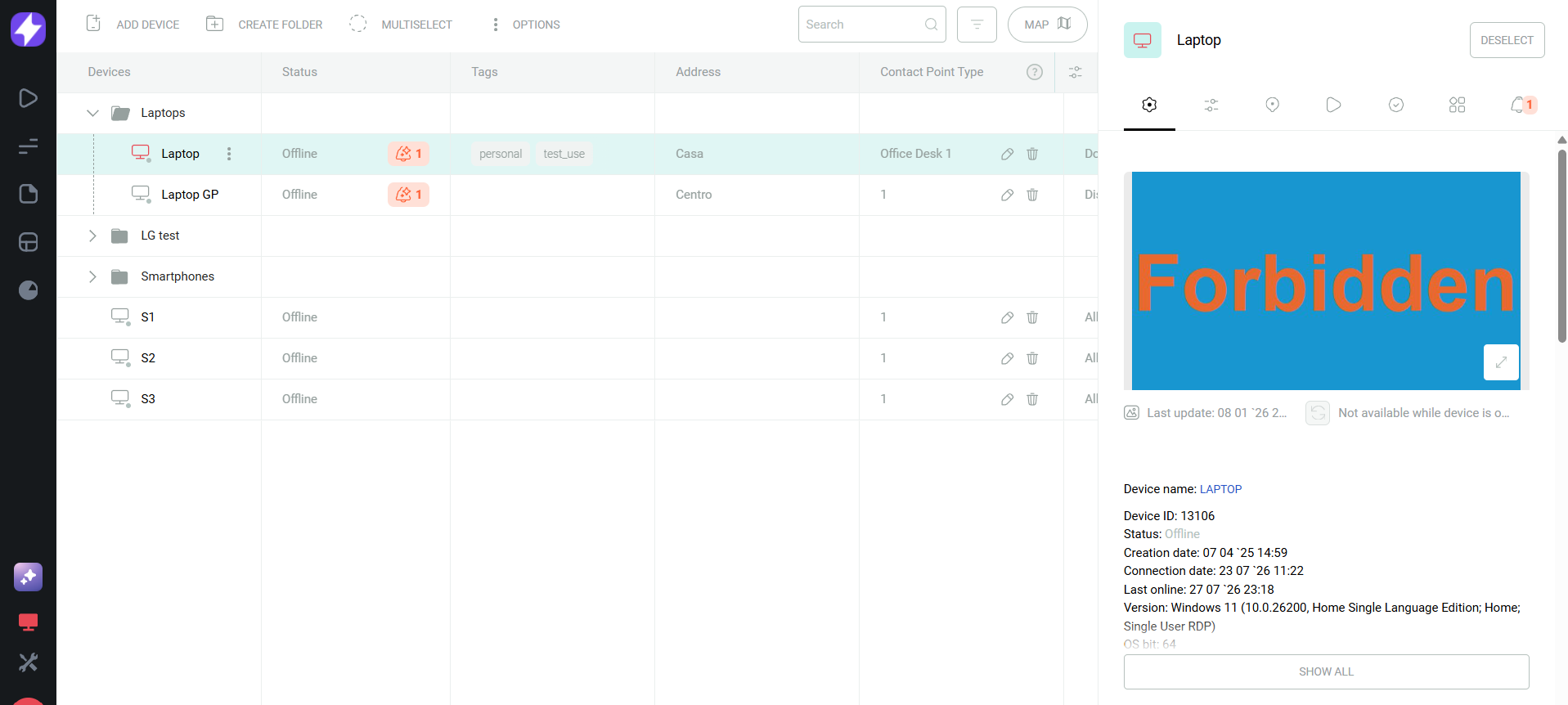Viewport: 1568px width, 705px height.
Task: Click the test_use tag
Action: (564, 154)
